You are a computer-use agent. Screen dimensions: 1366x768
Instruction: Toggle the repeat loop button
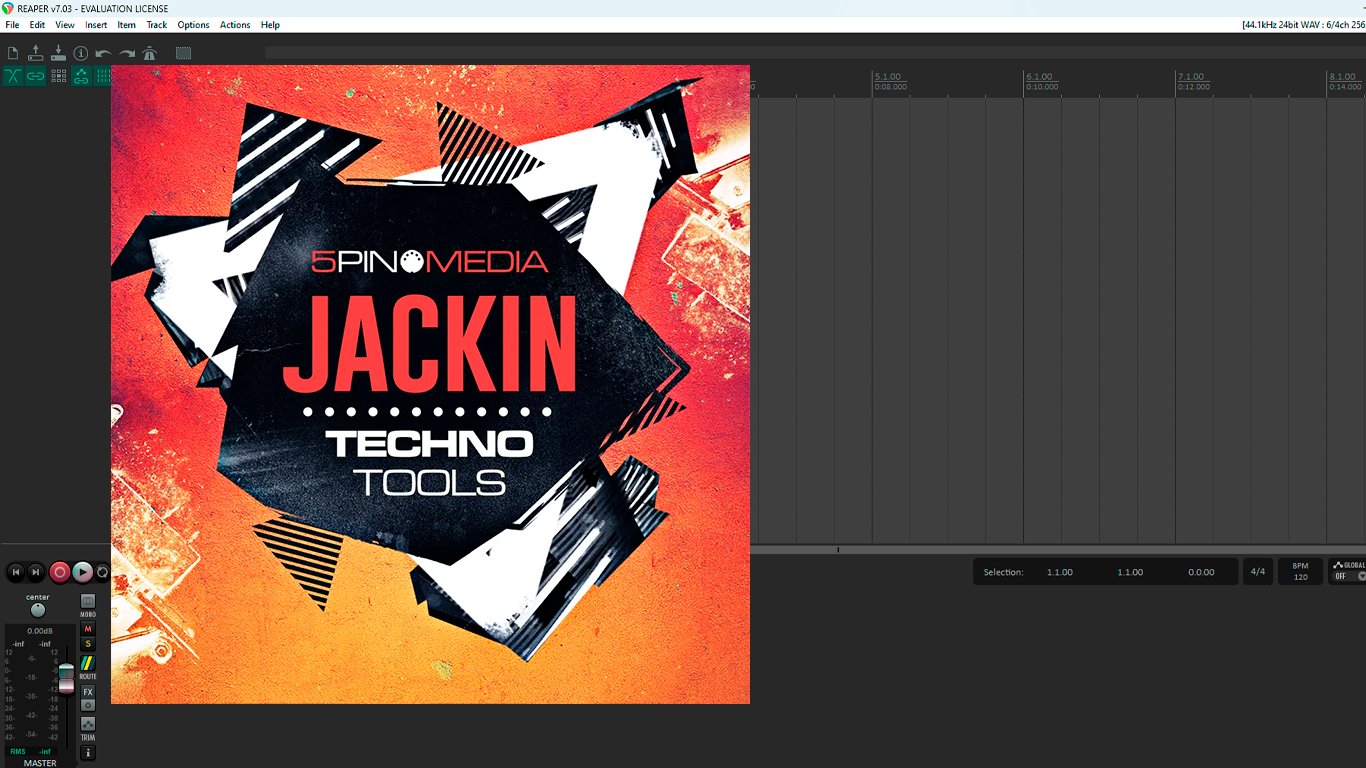pos(102,572)
